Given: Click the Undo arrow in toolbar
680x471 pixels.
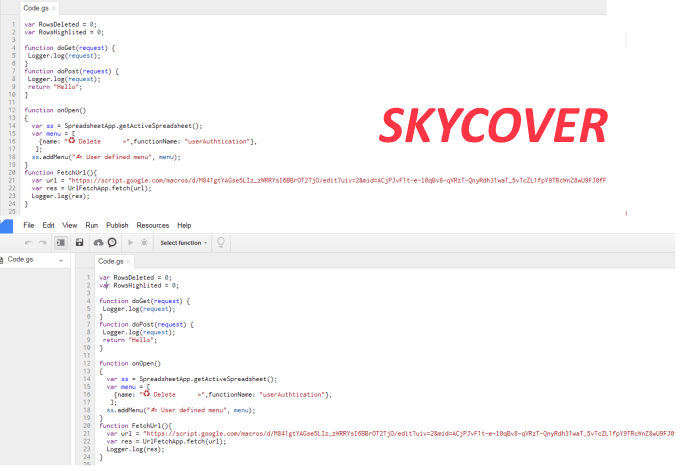Looking at the screenshot, I should (x=29, y=243).
